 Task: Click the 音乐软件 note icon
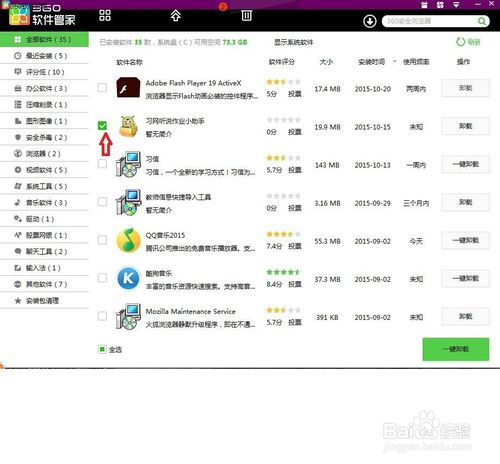point(18,203)
